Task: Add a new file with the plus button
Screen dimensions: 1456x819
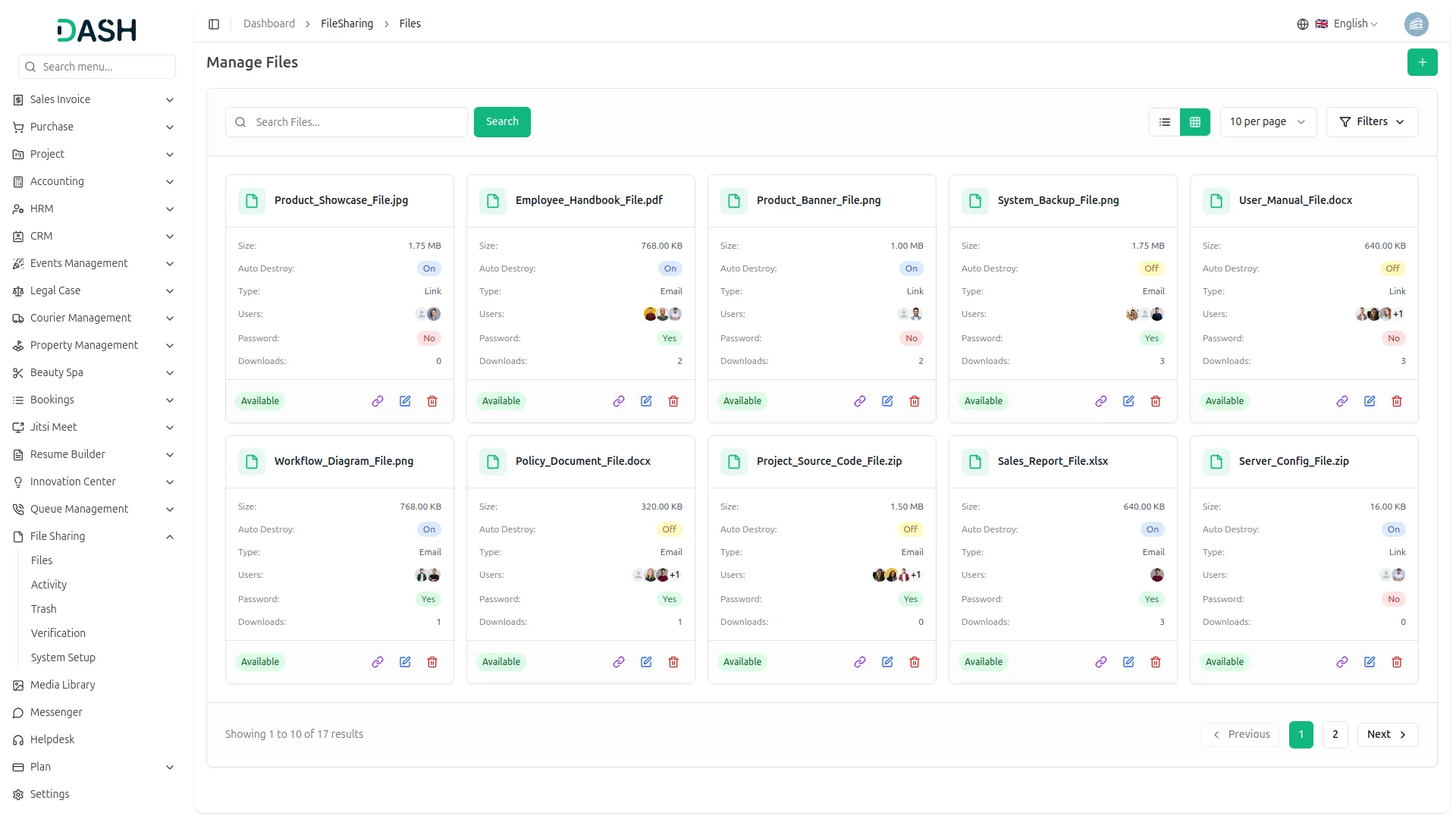Action: tap(1422, 62)
